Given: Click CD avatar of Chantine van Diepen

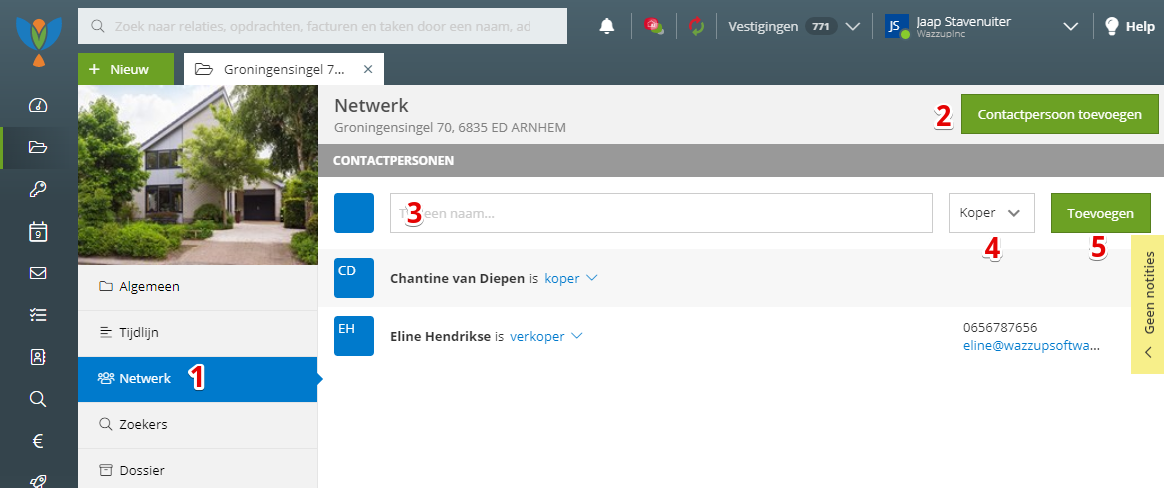Looking at the screenshot, I should [353, 278].
